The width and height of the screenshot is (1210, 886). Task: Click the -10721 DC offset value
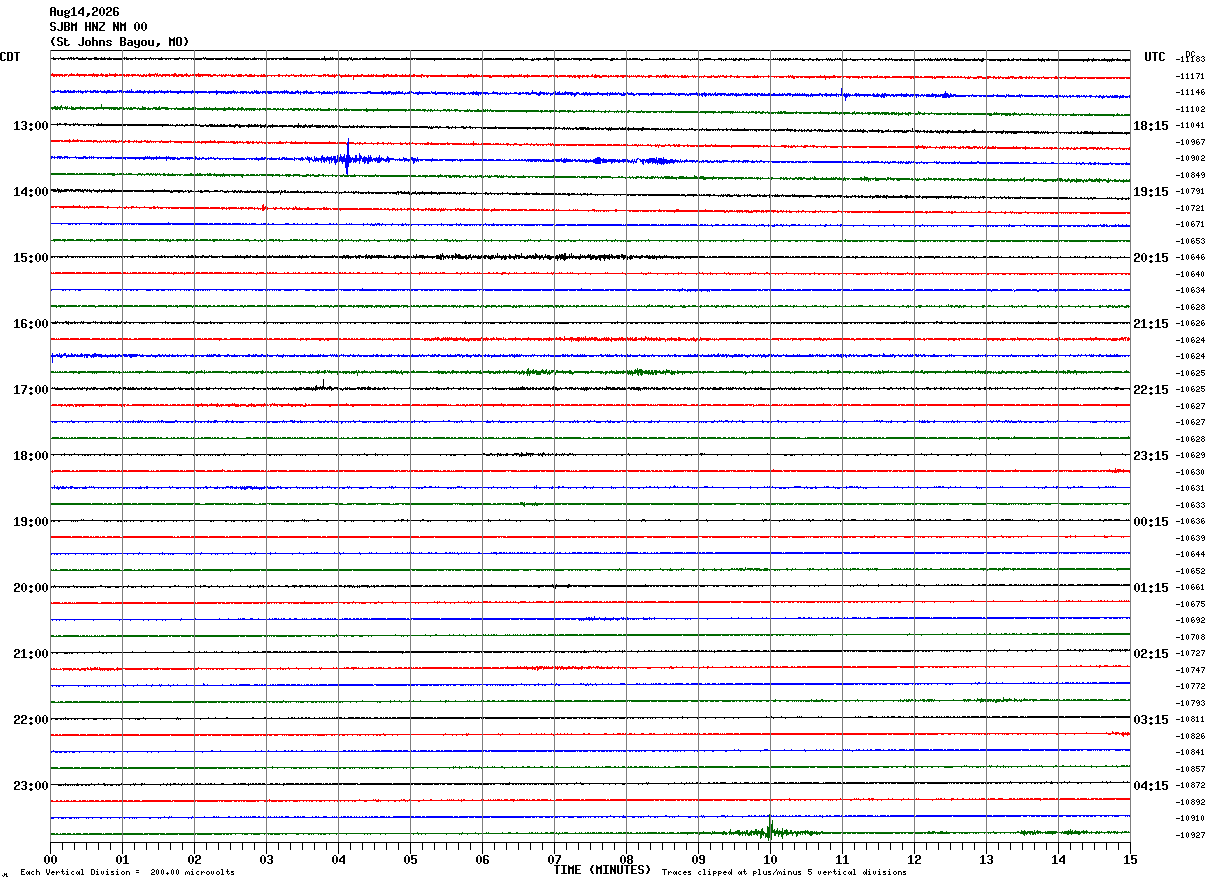tap(1190, 208)
